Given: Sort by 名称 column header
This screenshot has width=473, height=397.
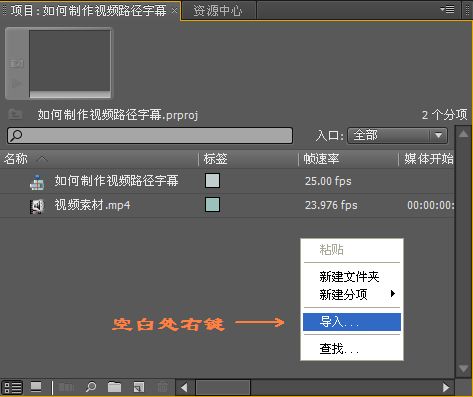Looking at the screenshot, I should coord(16,159).
